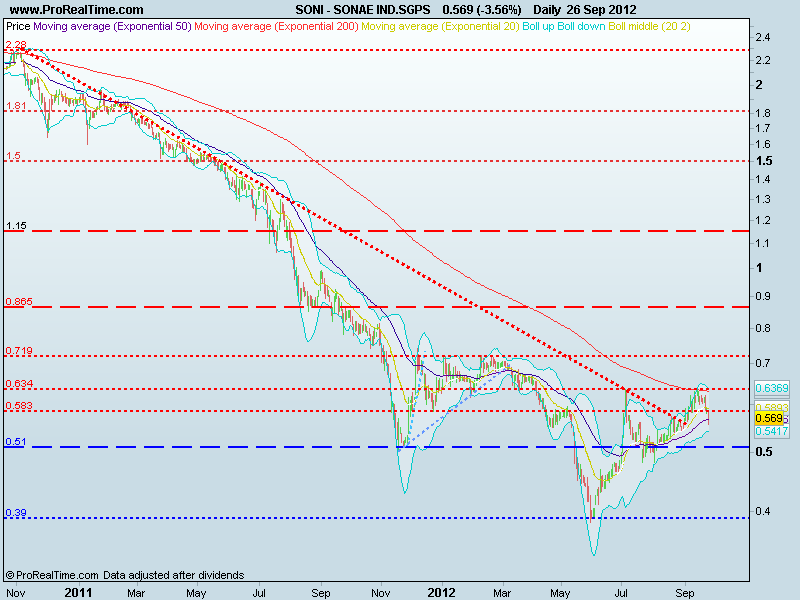This screenshot has height=600, width=800.
Task: Click the Jul label following May 2011
Action: pos(259,593)
